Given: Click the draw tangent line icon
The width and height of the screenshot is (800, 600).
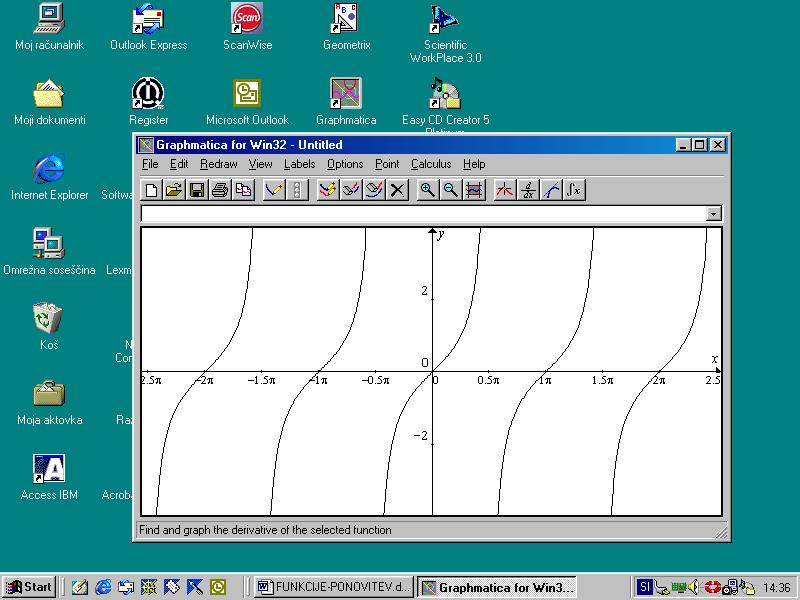Looking at the screenshot, I should coord(551,190).
